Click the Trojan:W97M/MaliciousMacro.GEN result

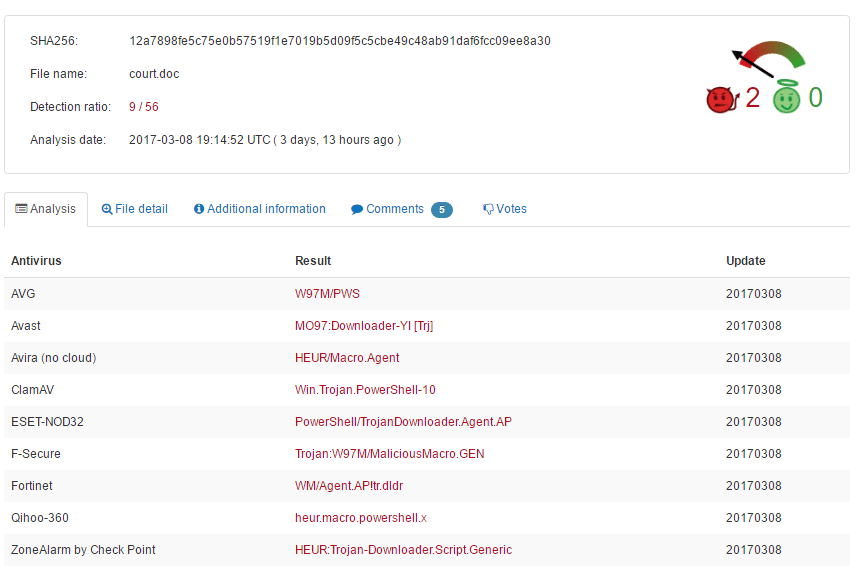pyautogui.click(x=390, y=454)
